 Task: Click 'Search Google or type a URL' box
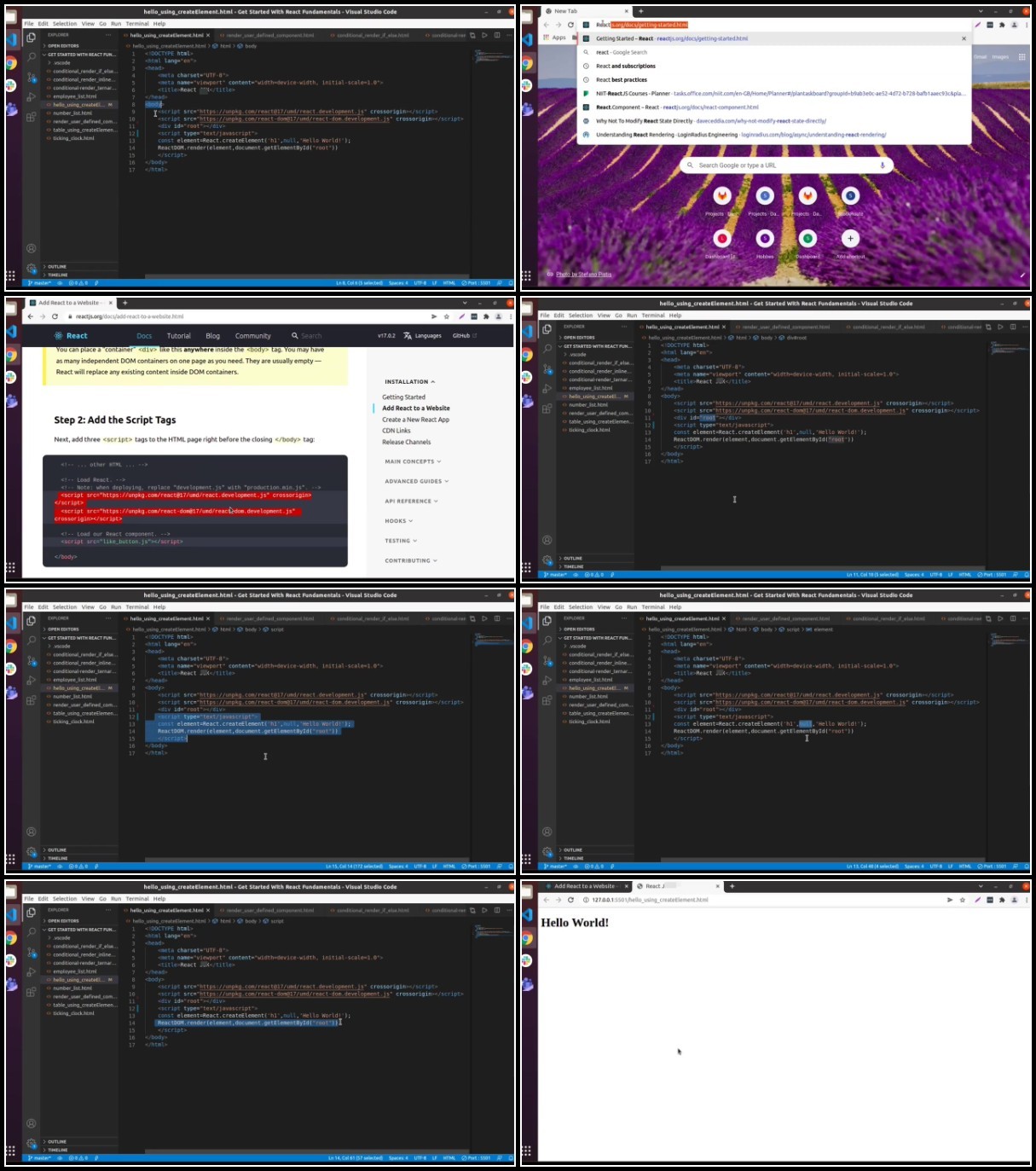point(787,165)
